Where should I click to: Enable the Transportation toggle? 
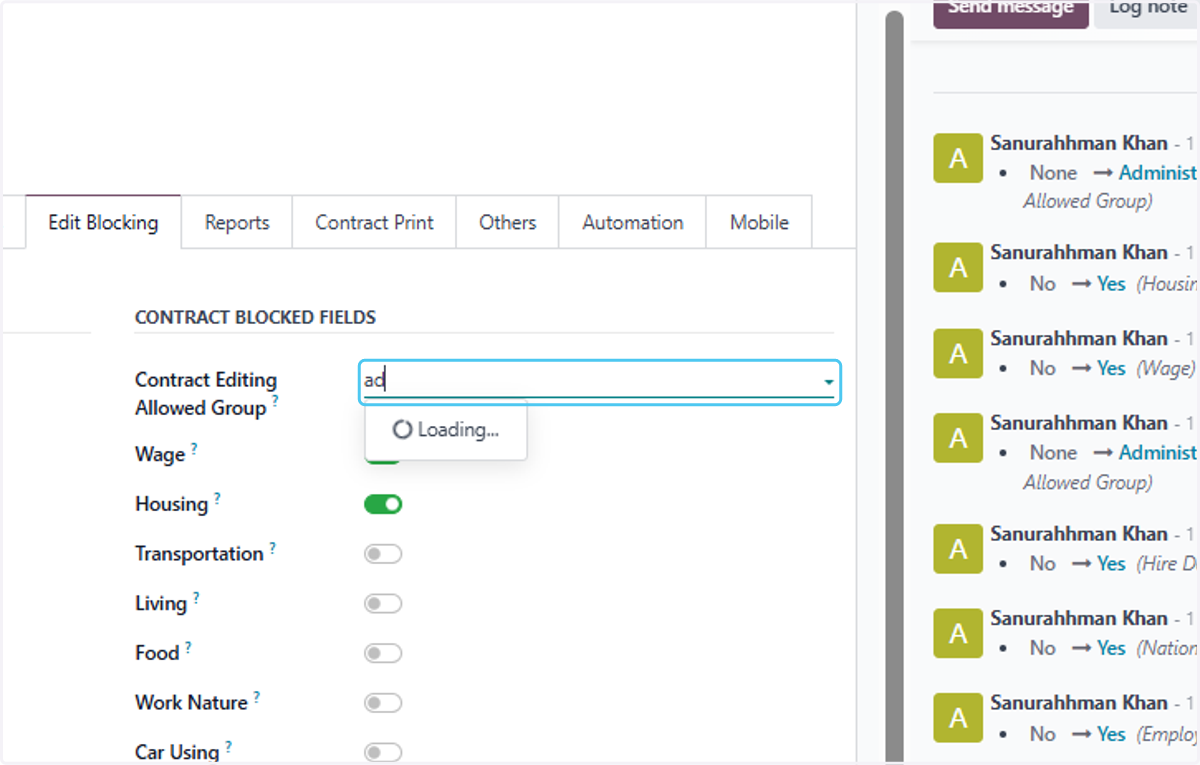coord(383,554)
